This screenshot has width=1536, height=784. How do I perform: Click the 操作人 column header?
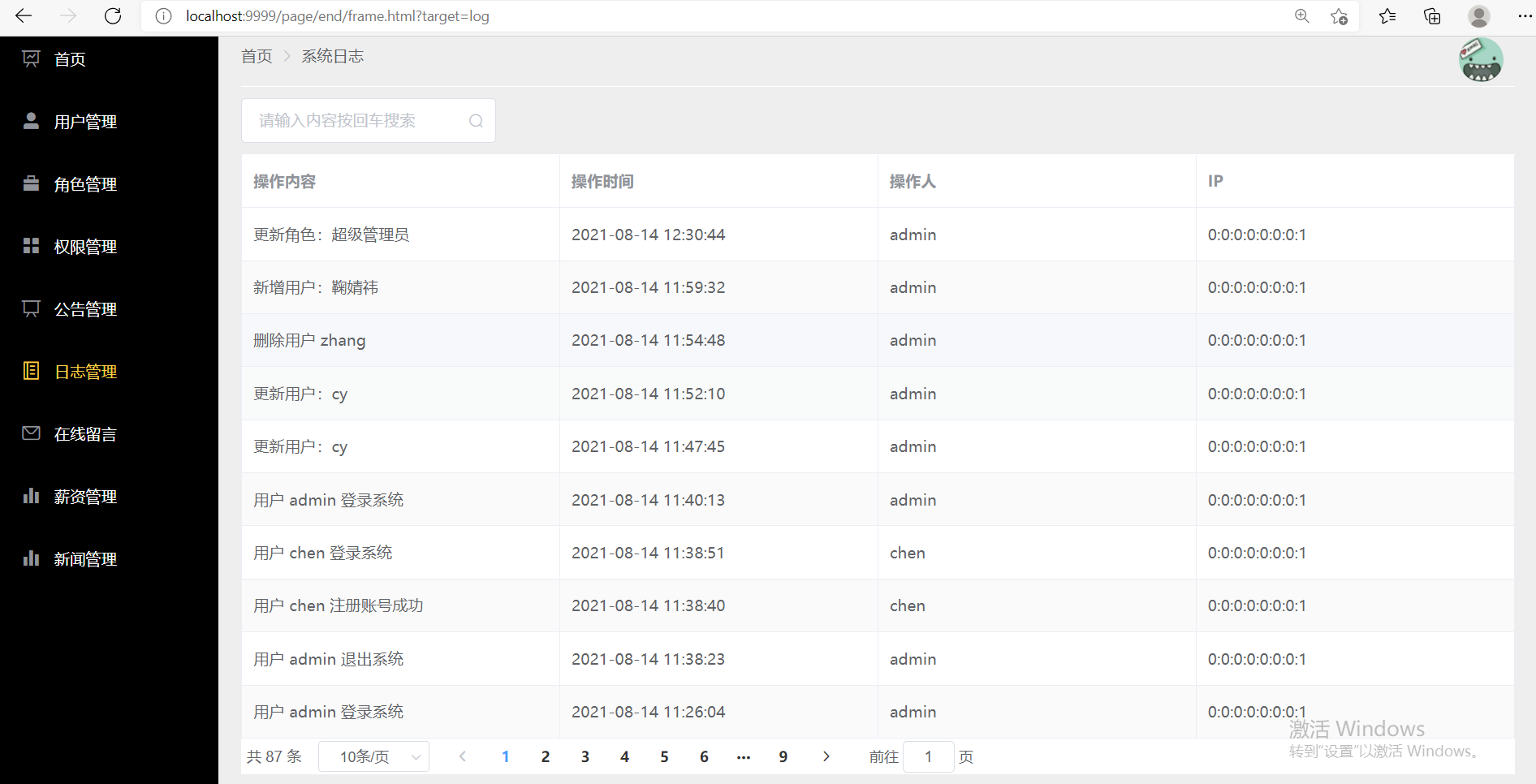[913, 181]
